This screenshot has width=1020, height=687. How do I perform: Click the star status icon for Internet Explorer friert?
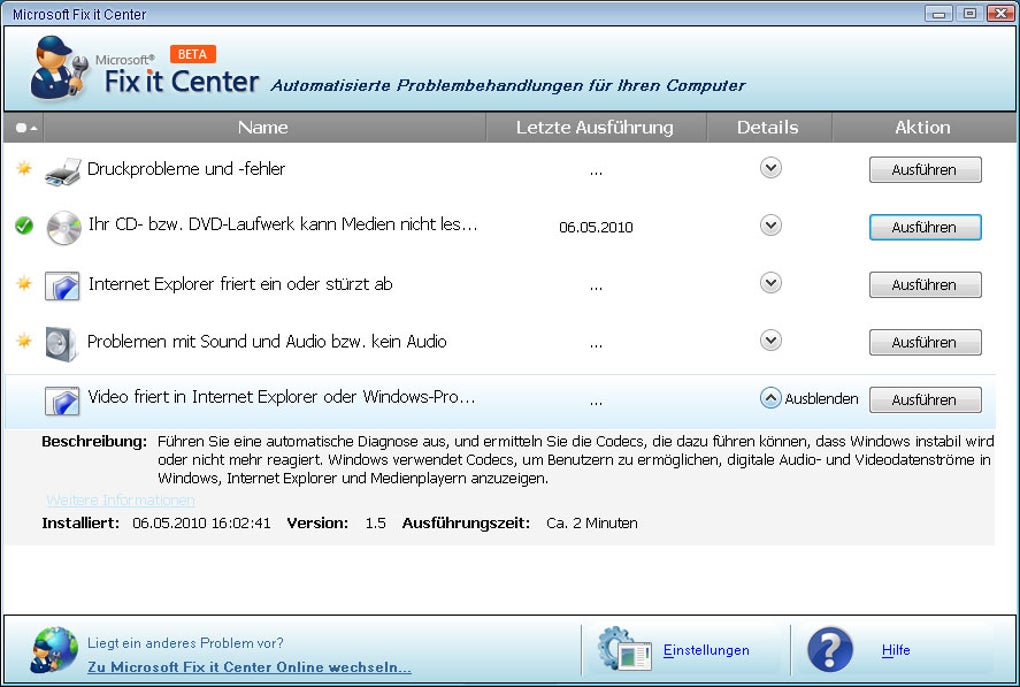(24, 283)
